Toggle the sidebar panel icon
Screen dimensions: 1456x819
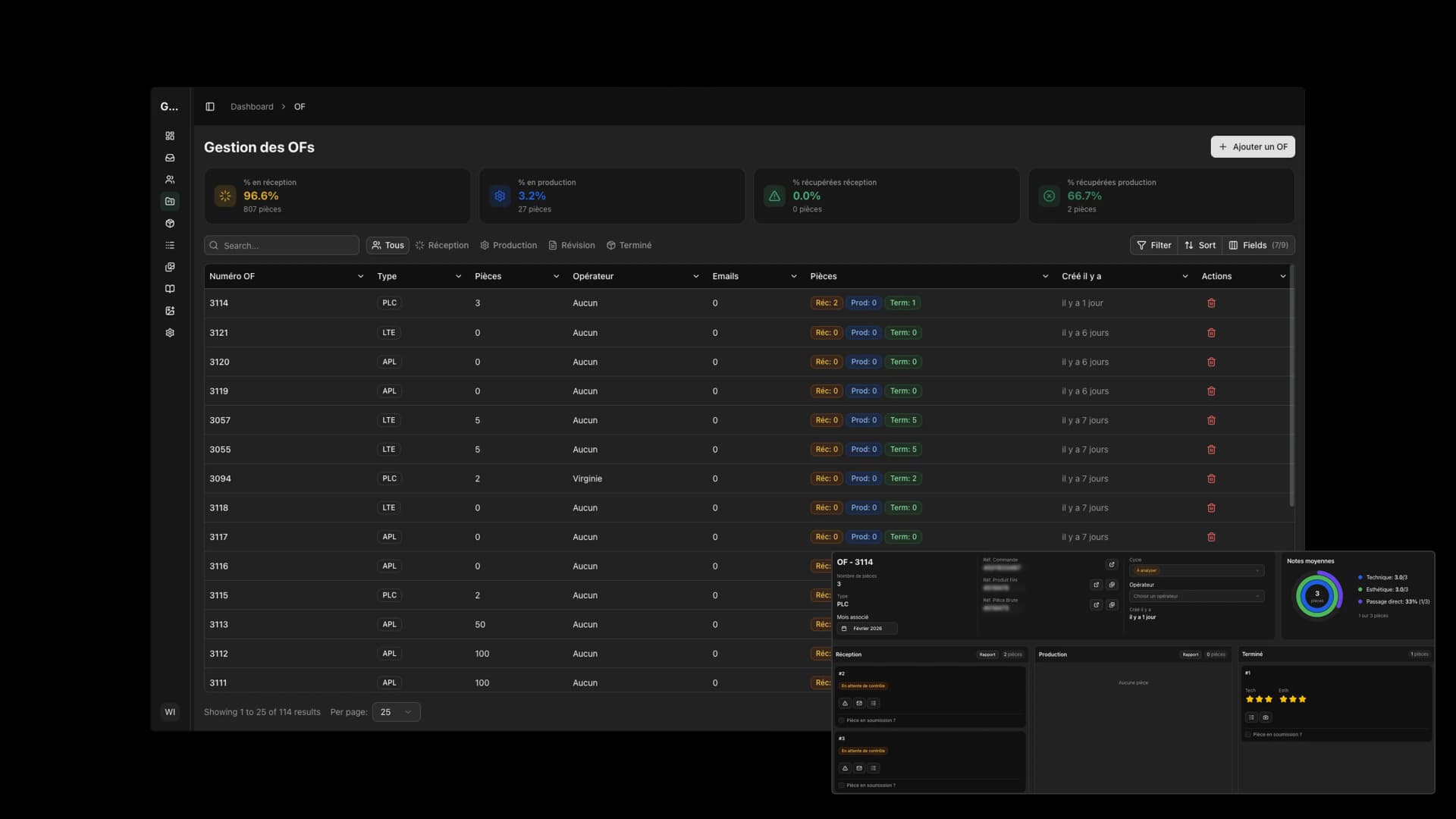(x=210, y=107)
